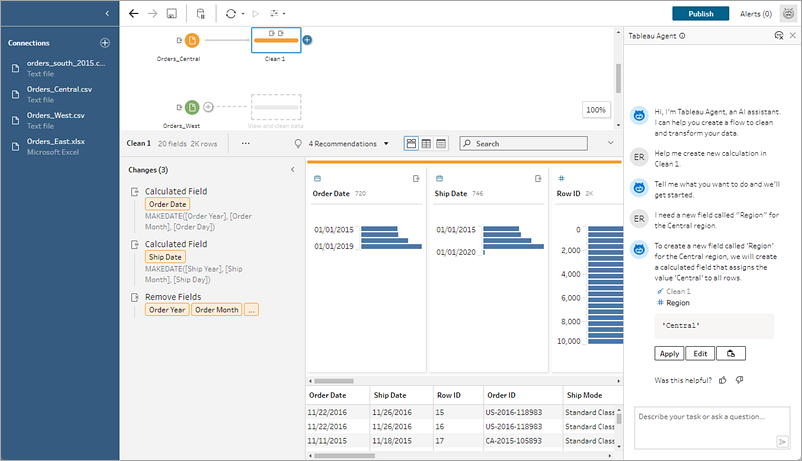The width and height of the screenshot is (802, 461).
Task: Switch to list view
Action: [x=441, y=143]
